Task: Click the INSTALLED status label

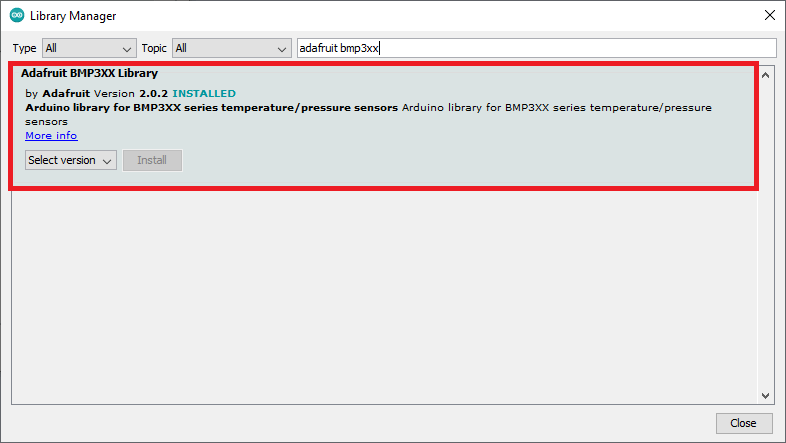Action: tap(204, 94)
